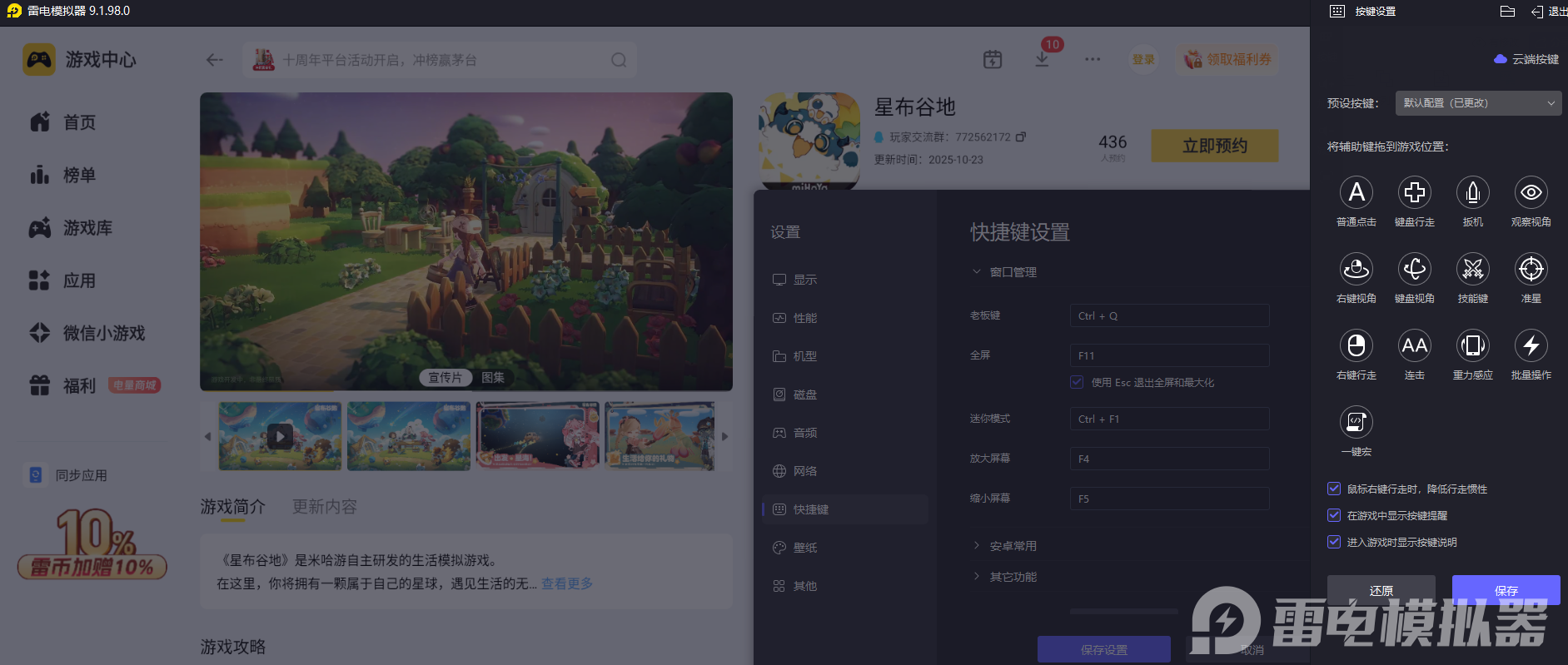Open 磁盘 settings category

845,395
